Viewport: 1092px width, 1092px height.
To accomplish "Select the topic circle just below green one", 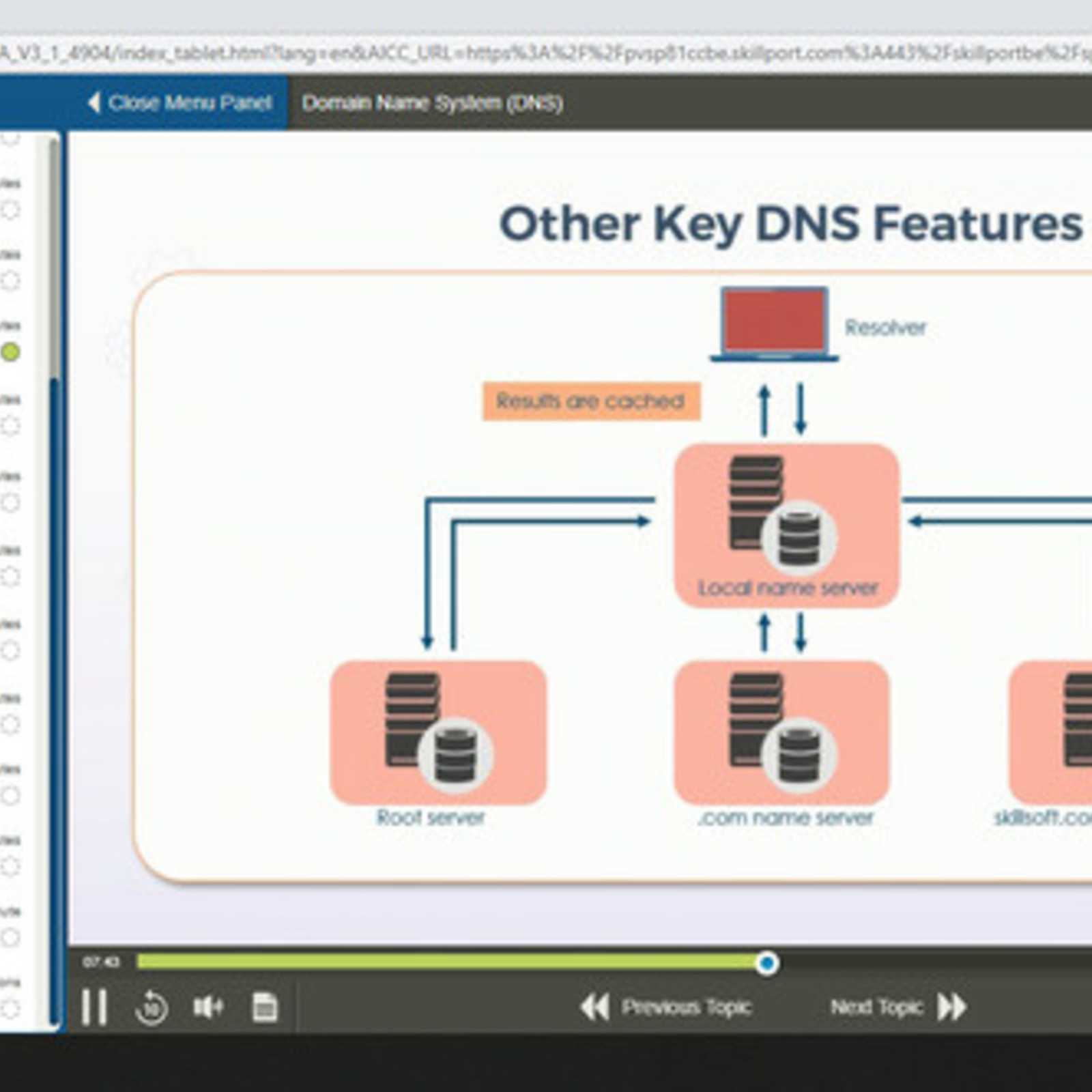I will [10, 426].
